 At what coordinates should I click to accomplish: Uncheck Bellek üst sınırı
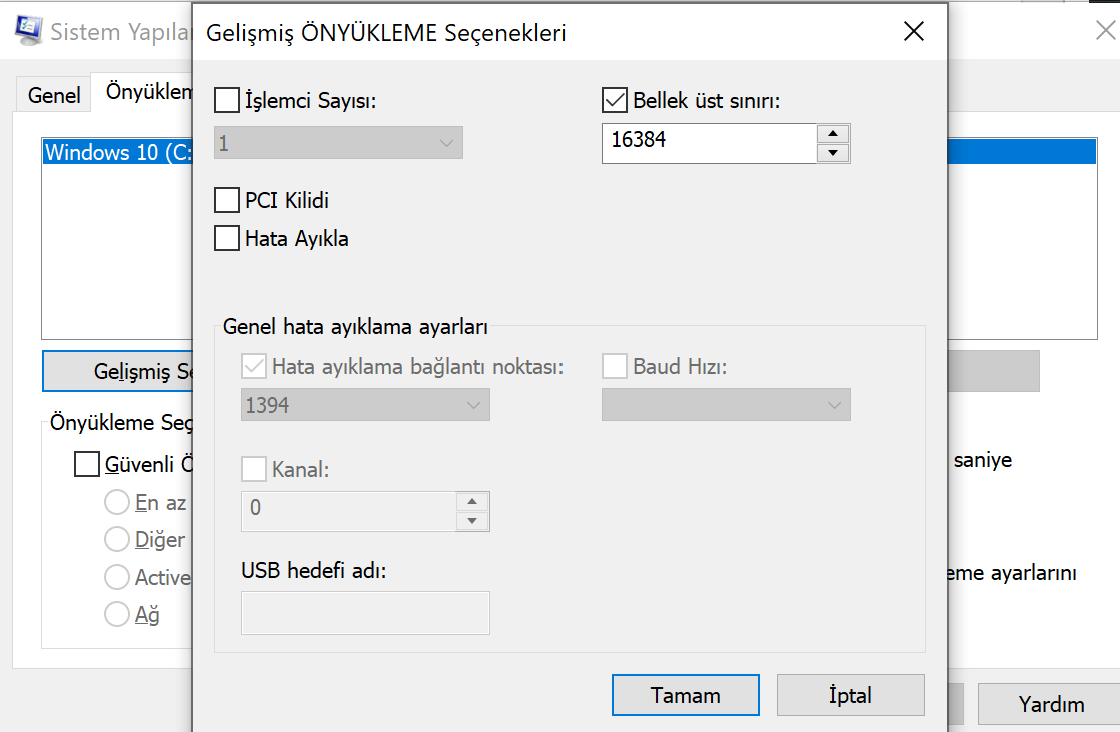tap(613, 99)
